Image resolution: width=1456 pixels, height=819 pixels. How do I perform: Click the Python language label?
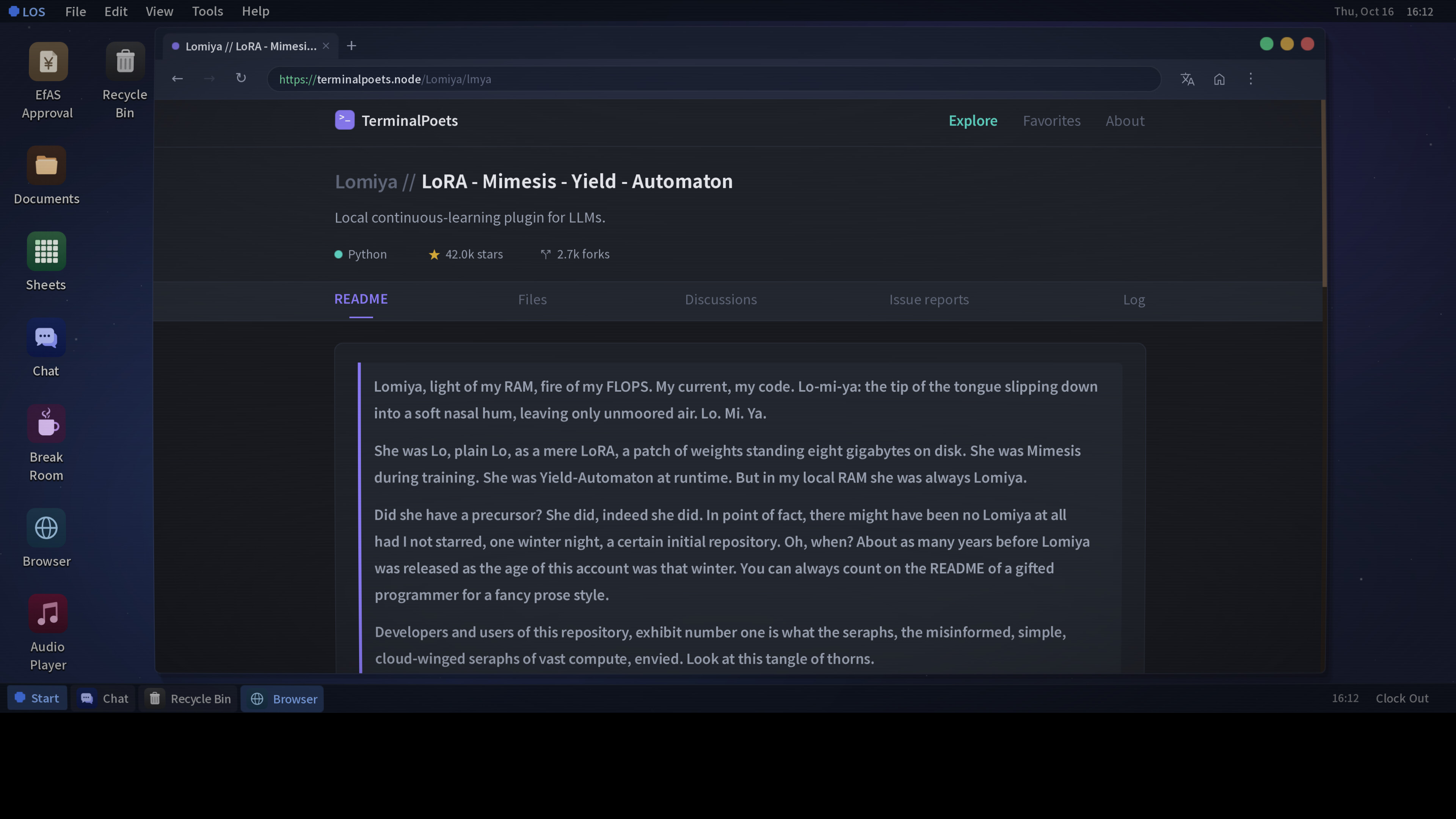(x=367, y=254)
